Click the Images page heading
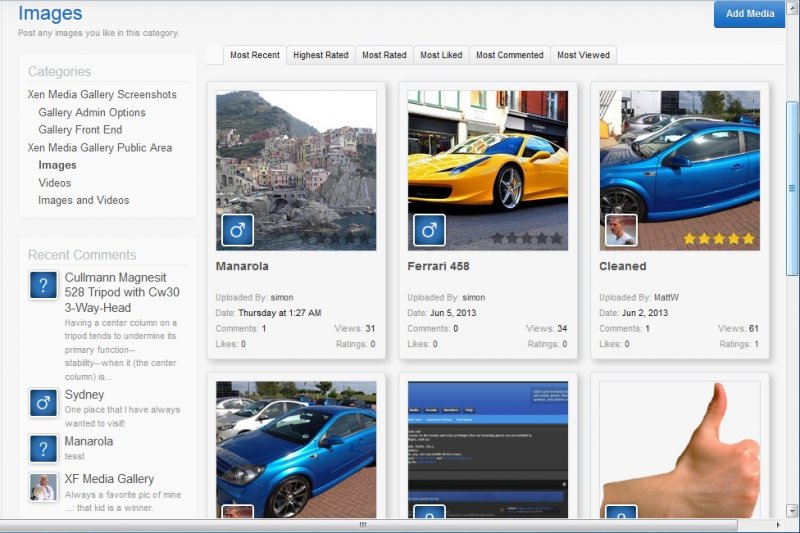Image resolution: width=800 pixels, height=533 pixels. (x=50, y=13)
